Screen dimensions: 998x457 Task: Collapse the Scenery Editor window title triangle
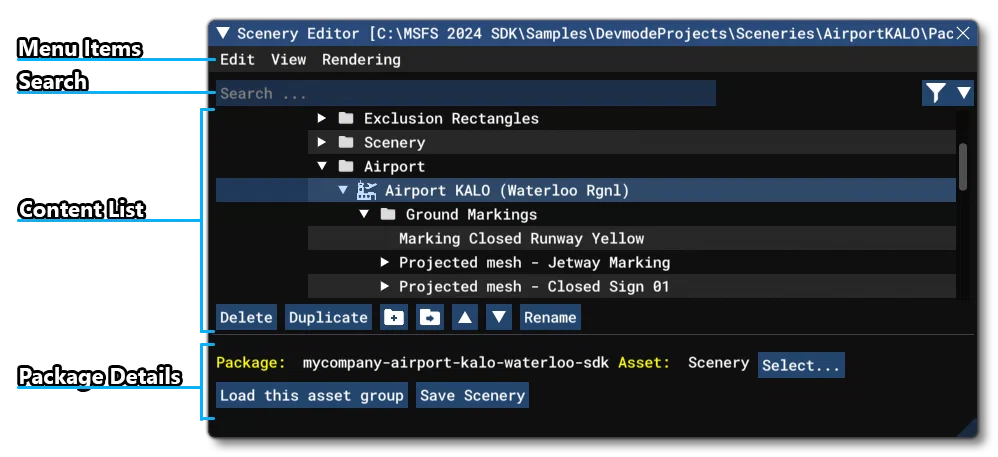click(x=222, y=33)
